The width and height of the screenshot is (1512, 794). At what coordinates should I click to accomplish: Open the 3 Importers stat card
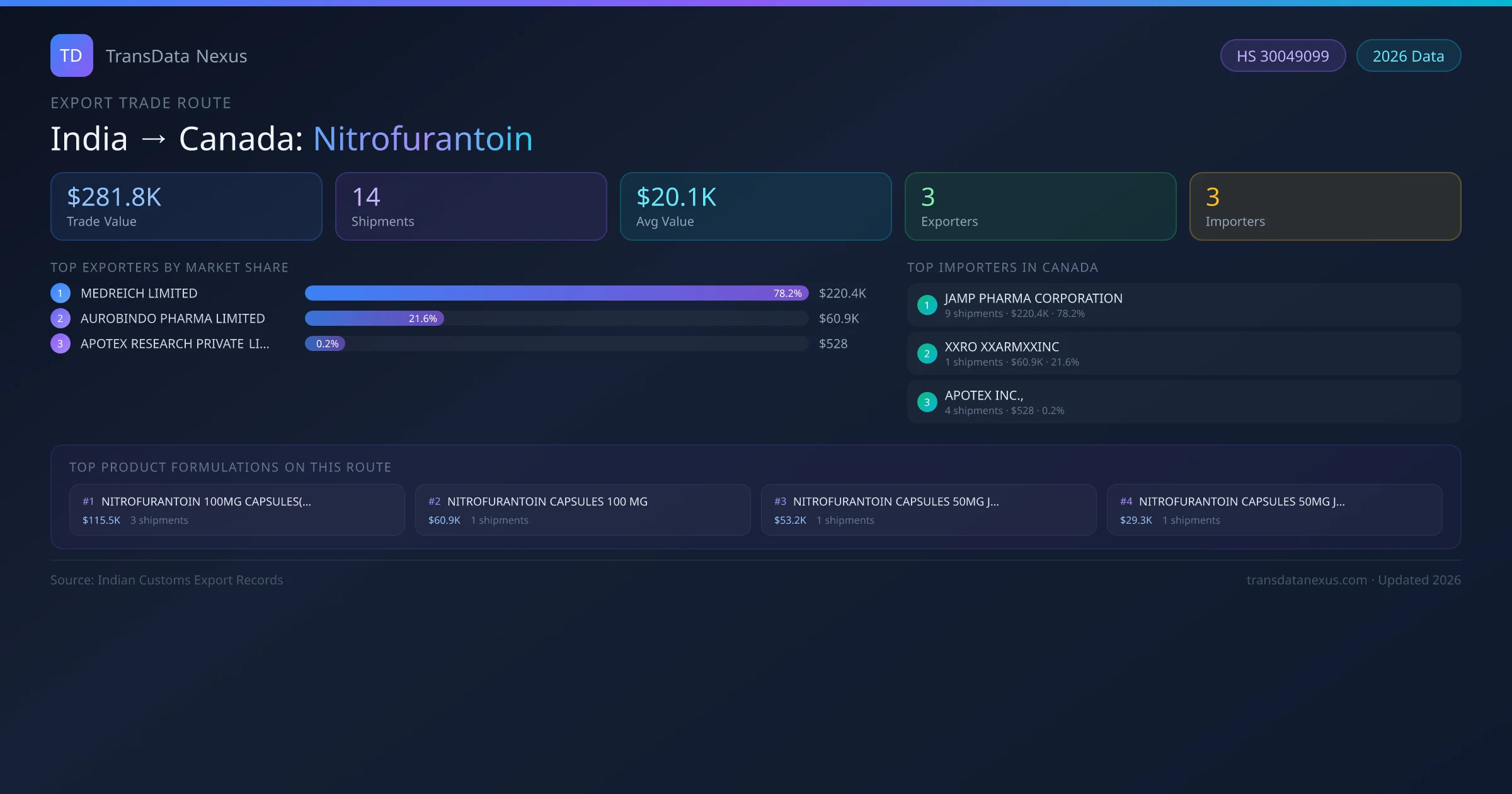point(1325,207)
